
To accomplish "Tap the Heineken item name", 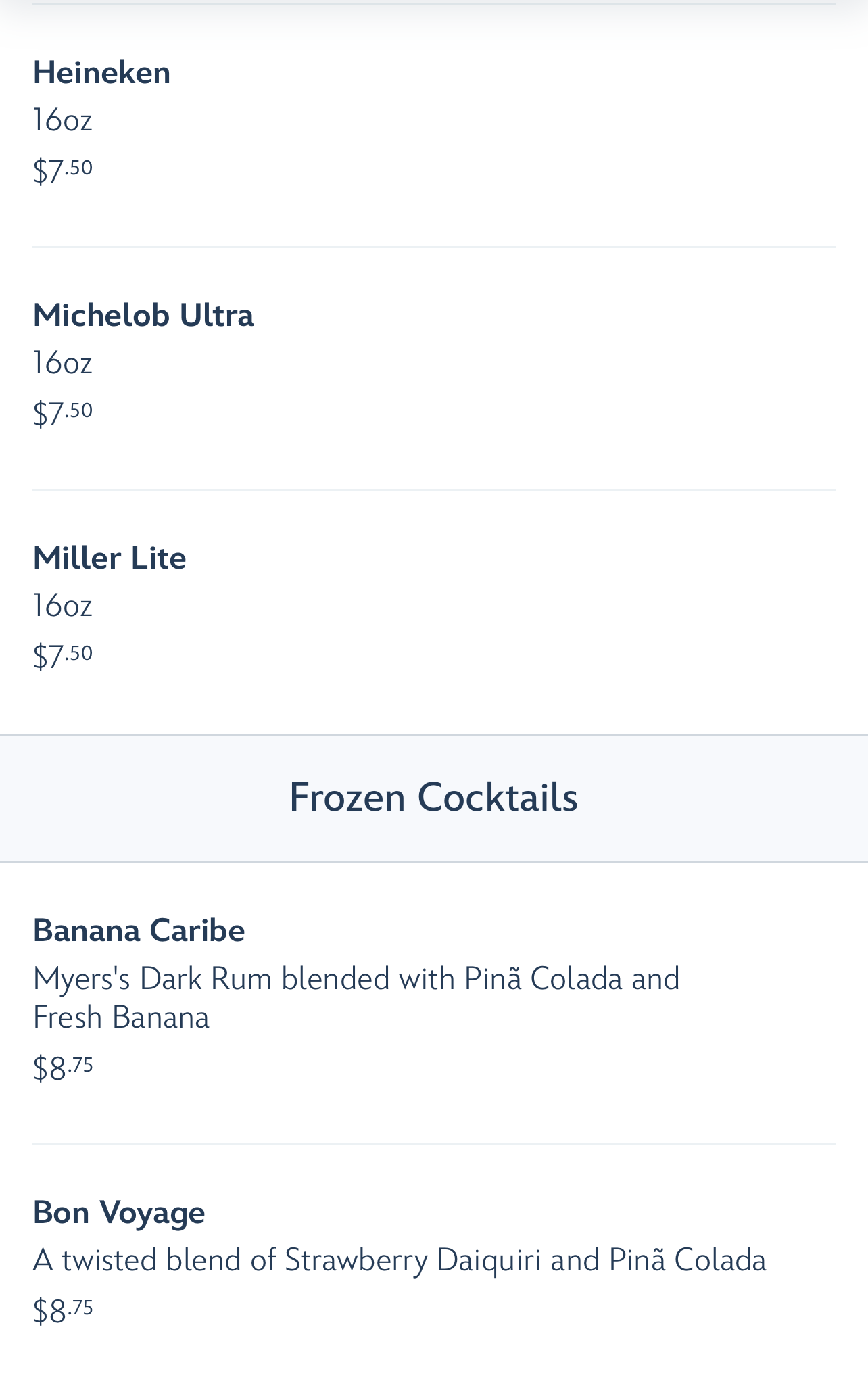I will (101, 73).
